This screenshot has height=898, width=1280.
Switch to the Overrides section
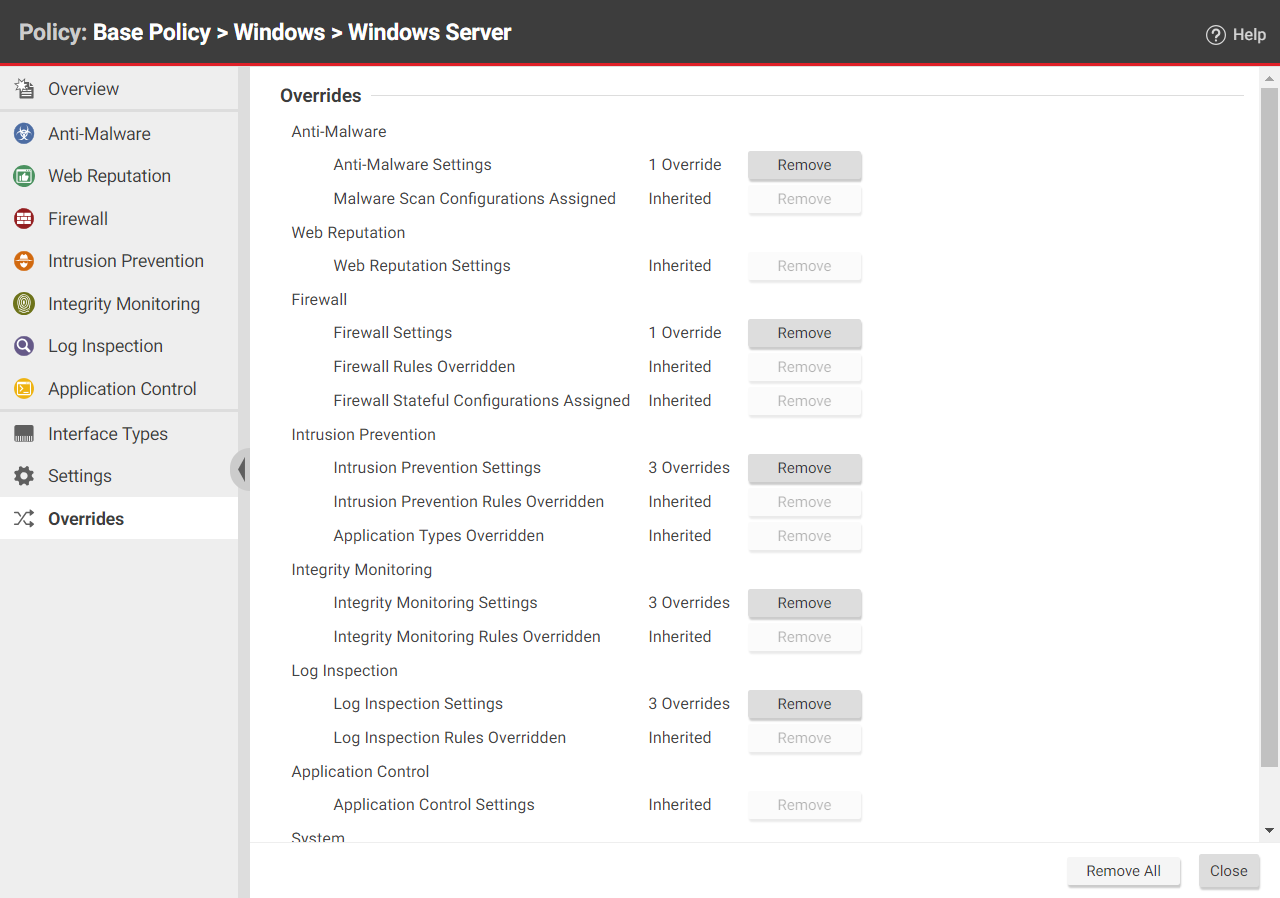click(86, 518)
